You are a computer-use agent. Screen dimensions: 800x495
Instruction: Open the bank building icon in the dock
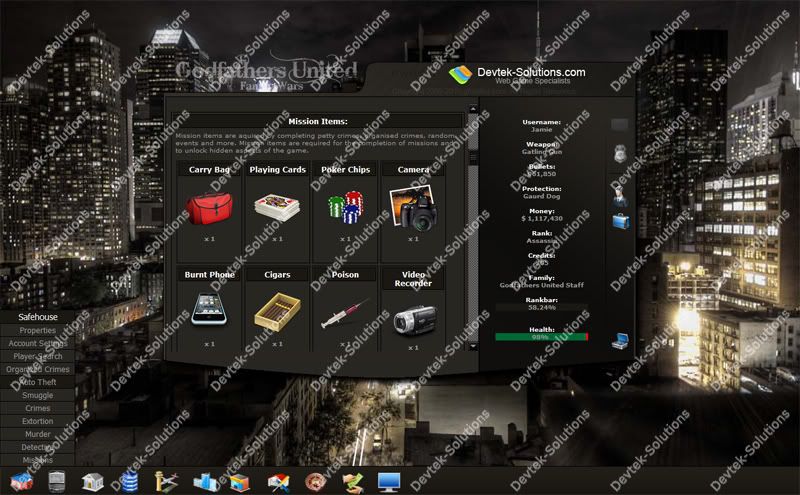click(x=95, y=481)
